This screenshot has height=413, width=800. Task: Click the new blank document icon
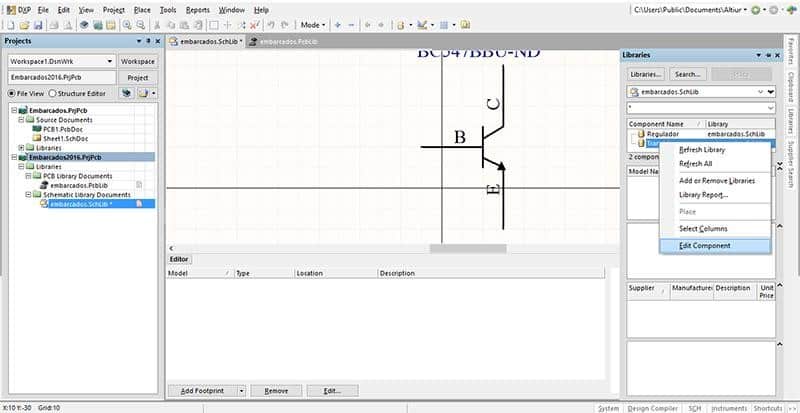[x=9, y=24]
